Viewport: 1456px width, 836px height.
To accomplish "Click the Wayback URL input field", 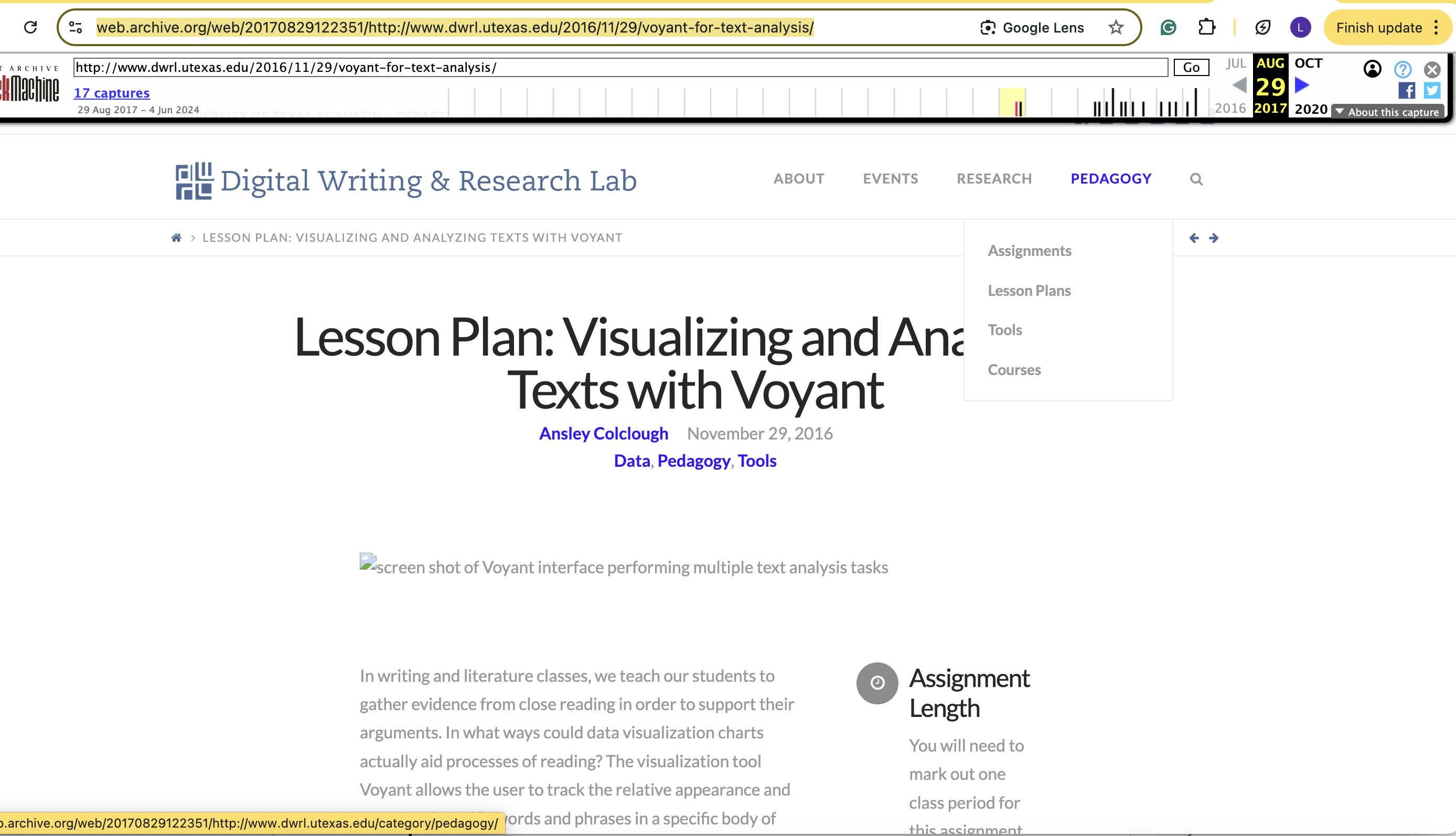I will pos(620,67).
